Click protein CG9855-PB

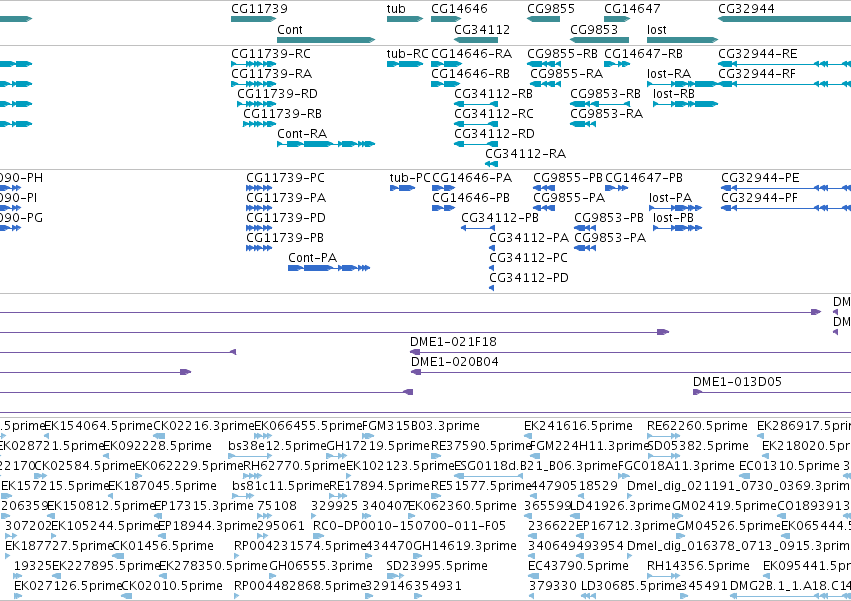click(544, 188)
